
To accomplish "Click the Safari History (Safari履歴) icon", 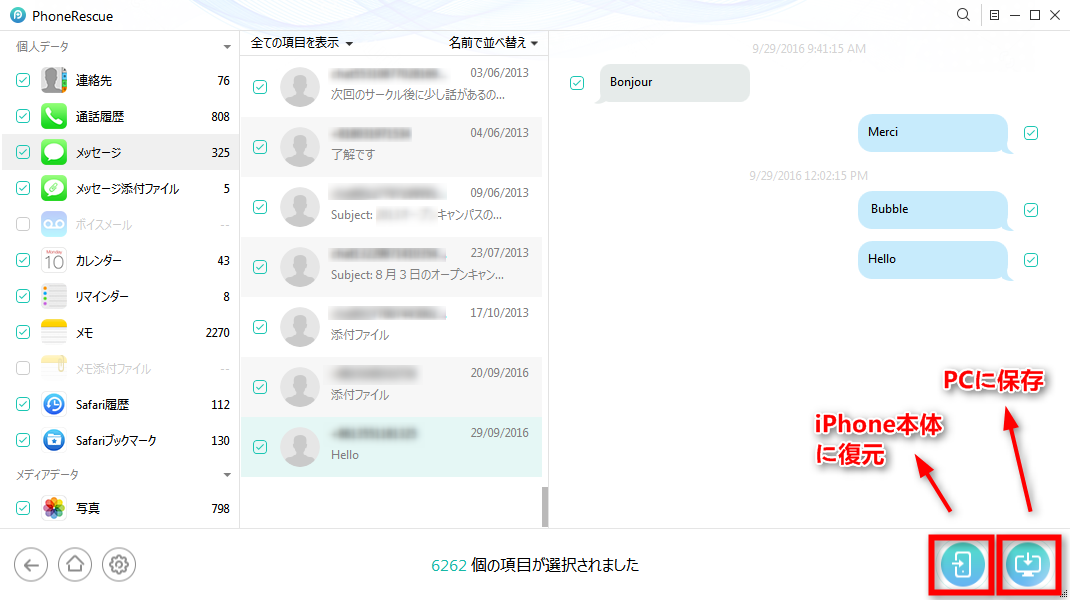I will 54,404.
